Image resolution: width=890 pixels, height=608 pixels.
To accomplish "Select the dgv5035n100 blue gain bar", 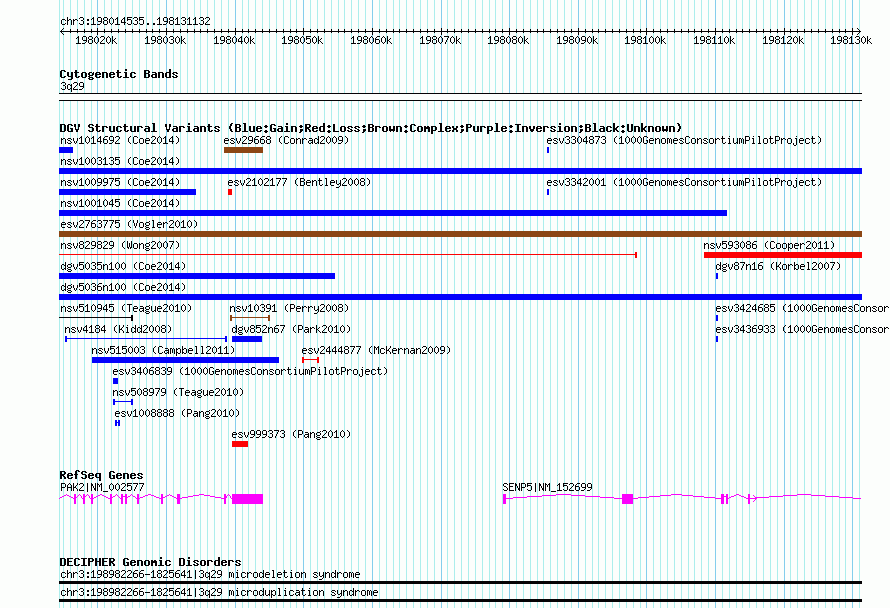I will [x=197, y=276].
